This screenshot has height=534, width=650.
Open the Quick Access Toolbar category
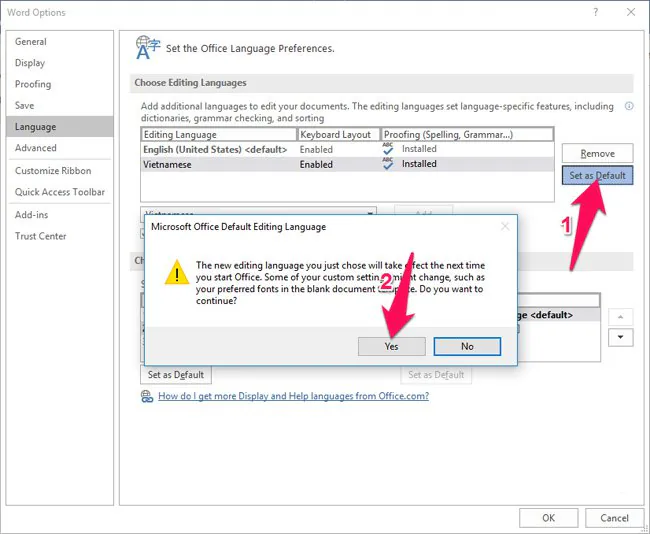click(x=60, y=192)
